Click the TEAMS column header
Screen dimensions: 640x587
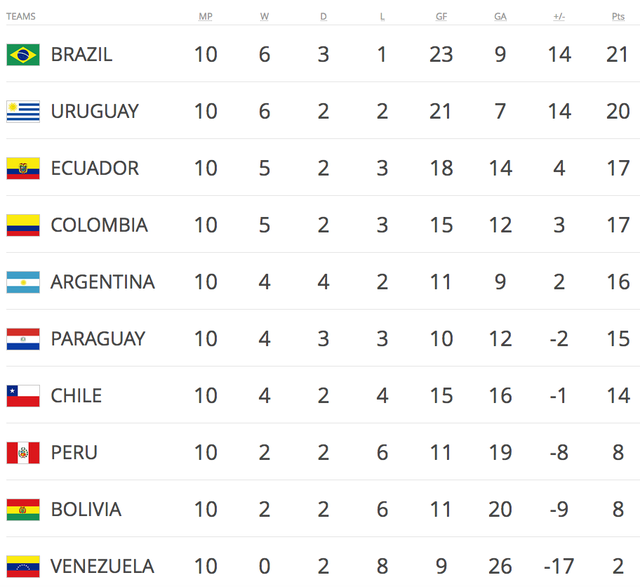(21, 17)
